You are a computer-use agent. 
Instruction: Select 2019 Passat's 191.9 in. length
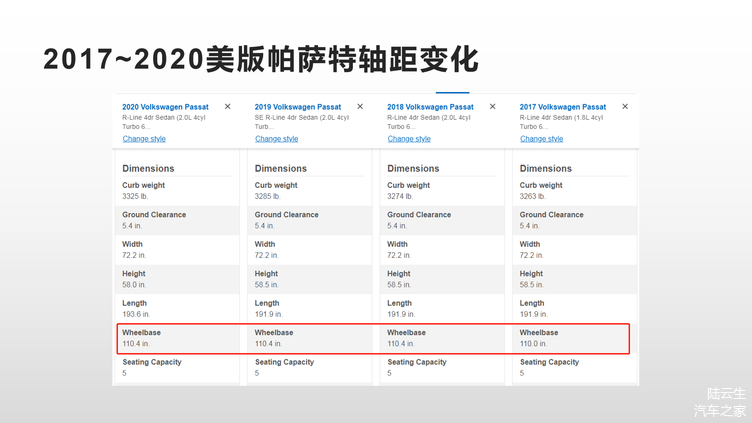(x=269, y=314)
